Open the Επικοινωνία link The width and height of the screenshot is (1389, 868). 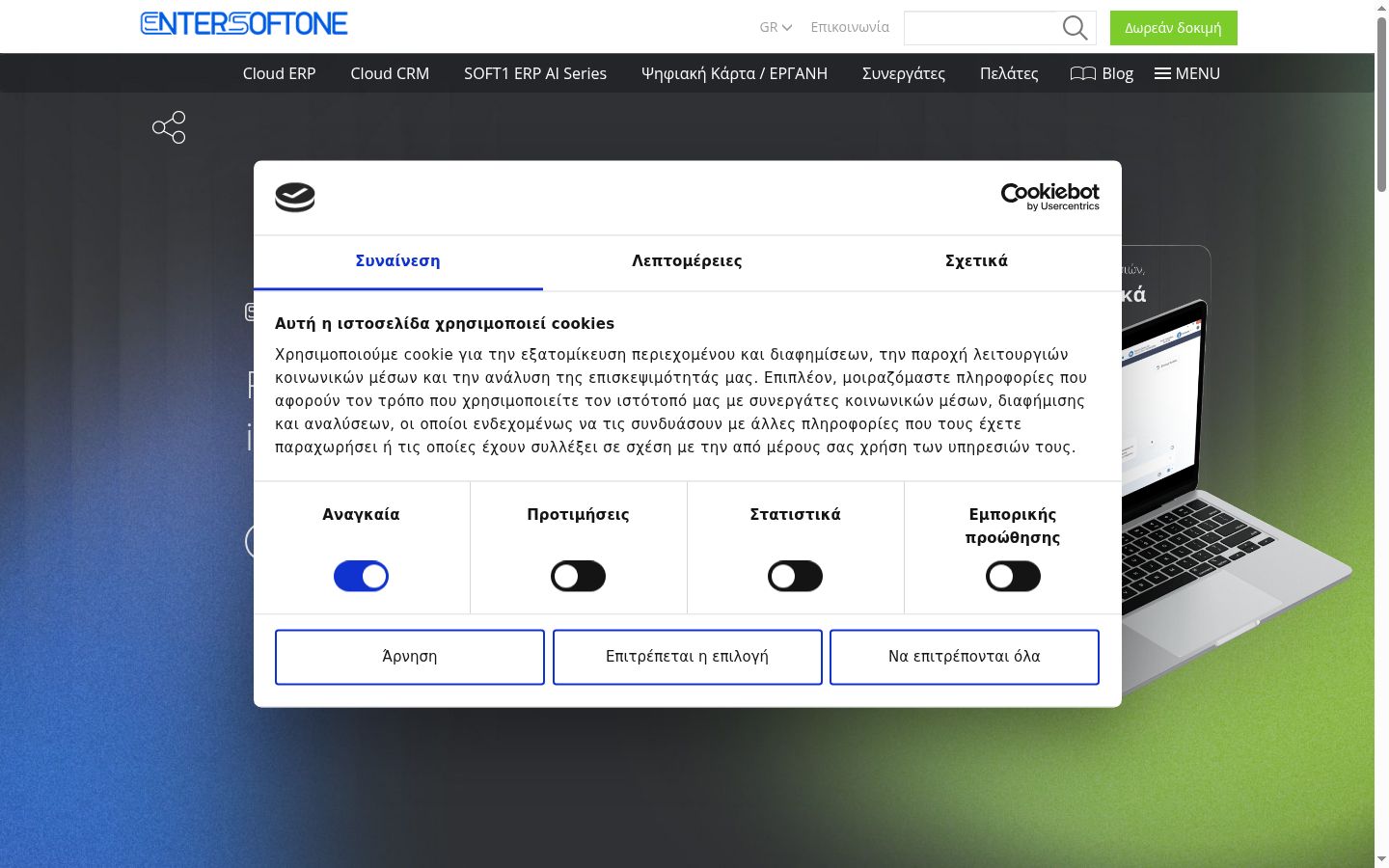pos(850,27)
